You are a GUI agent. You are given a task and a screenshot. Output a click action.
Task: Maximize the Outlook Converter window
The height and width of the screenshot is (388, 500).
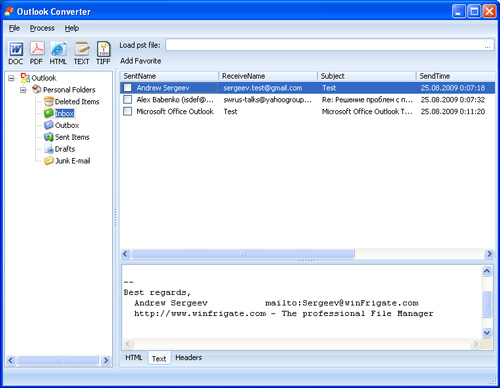click(474, 12)
